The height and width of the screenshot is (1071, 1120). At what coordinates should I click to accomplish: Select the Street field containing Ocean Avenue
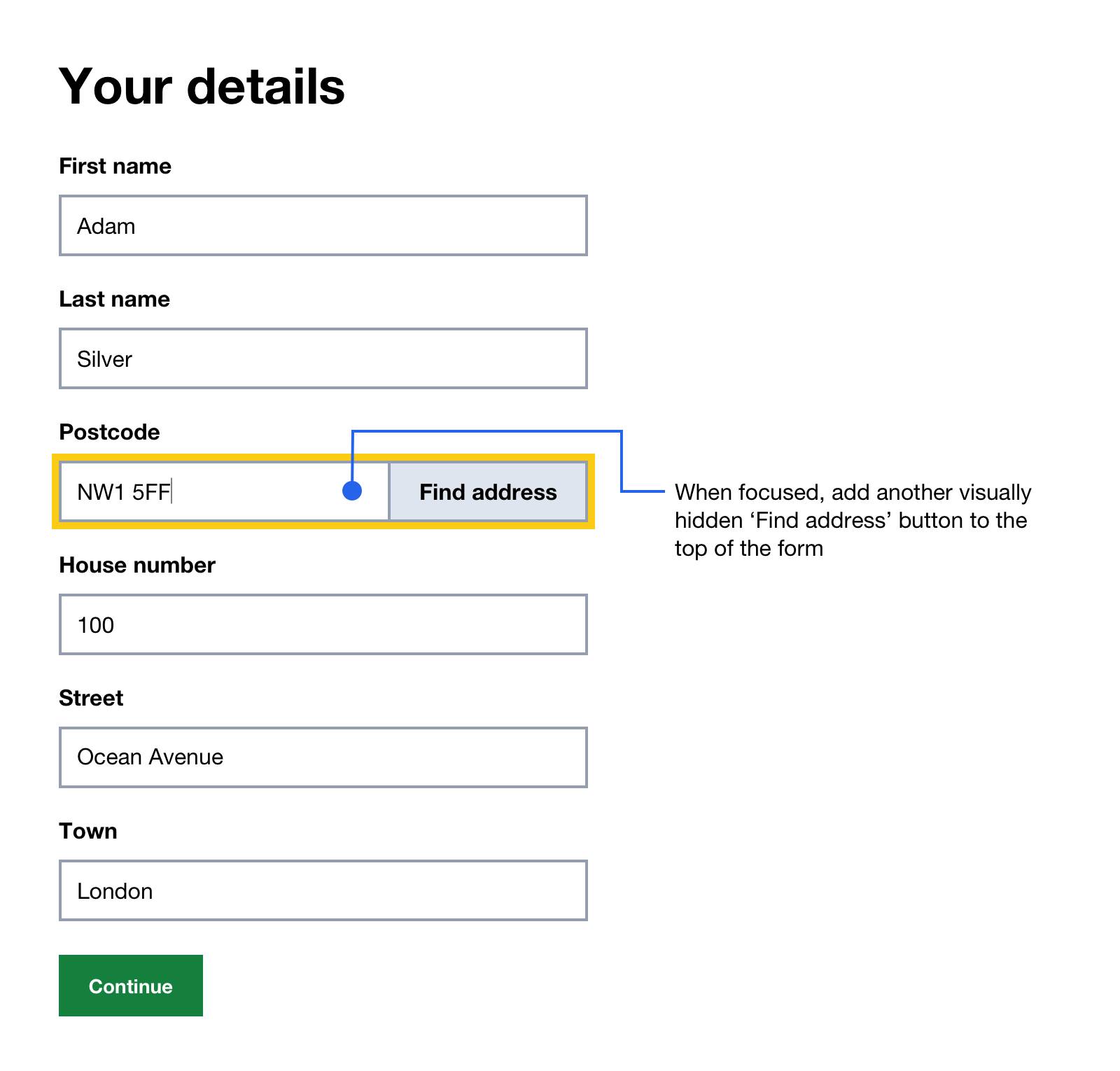tap(322, 757)
